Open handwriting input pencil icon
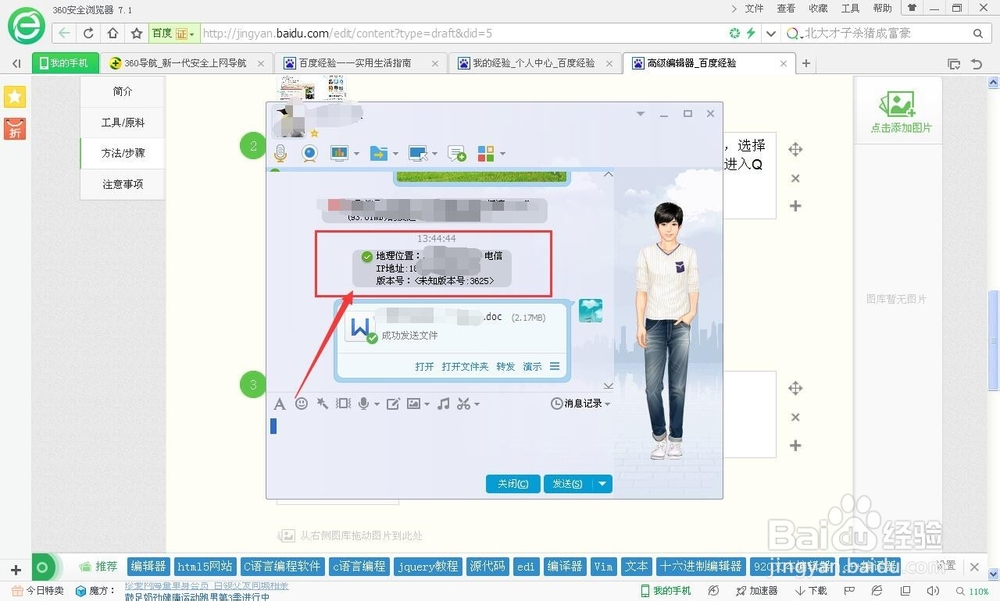The height and width of the screenshot is (601, 1000). (393, 403)
